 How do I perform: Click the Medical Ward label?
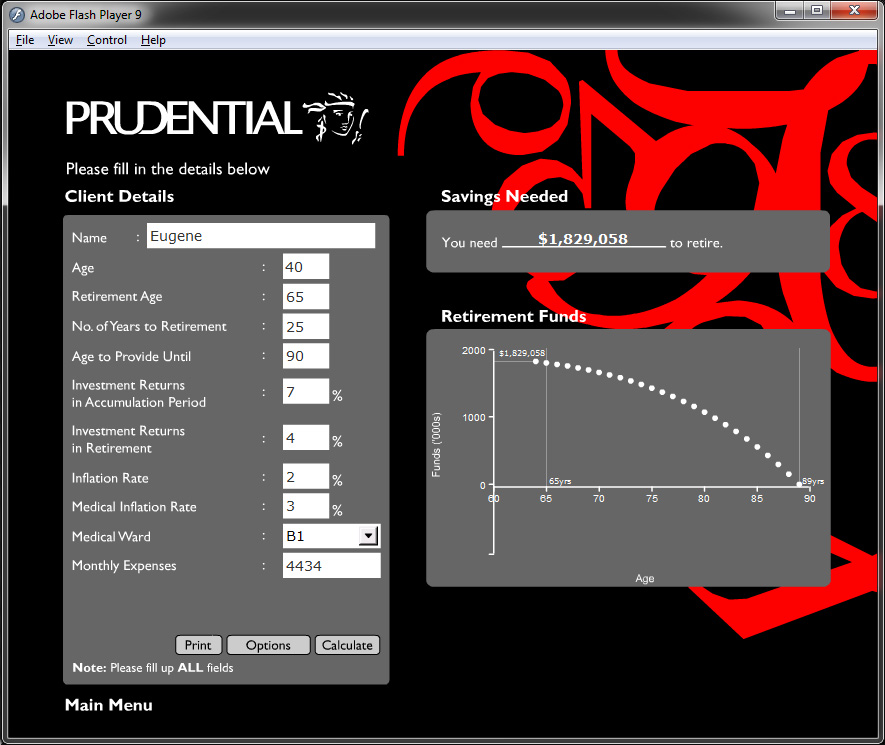tap(111, 537)
